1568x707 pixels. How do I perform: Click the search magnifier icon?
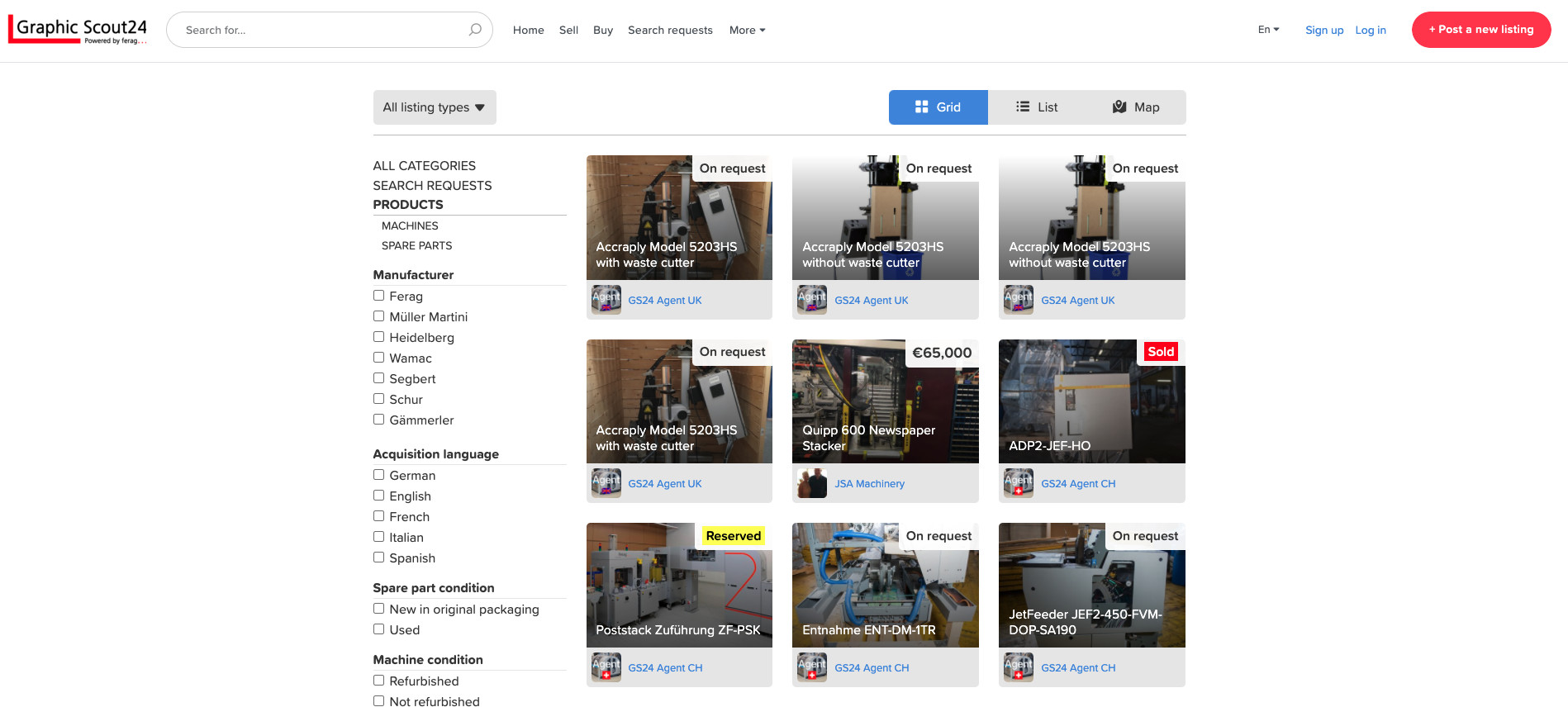475,30
